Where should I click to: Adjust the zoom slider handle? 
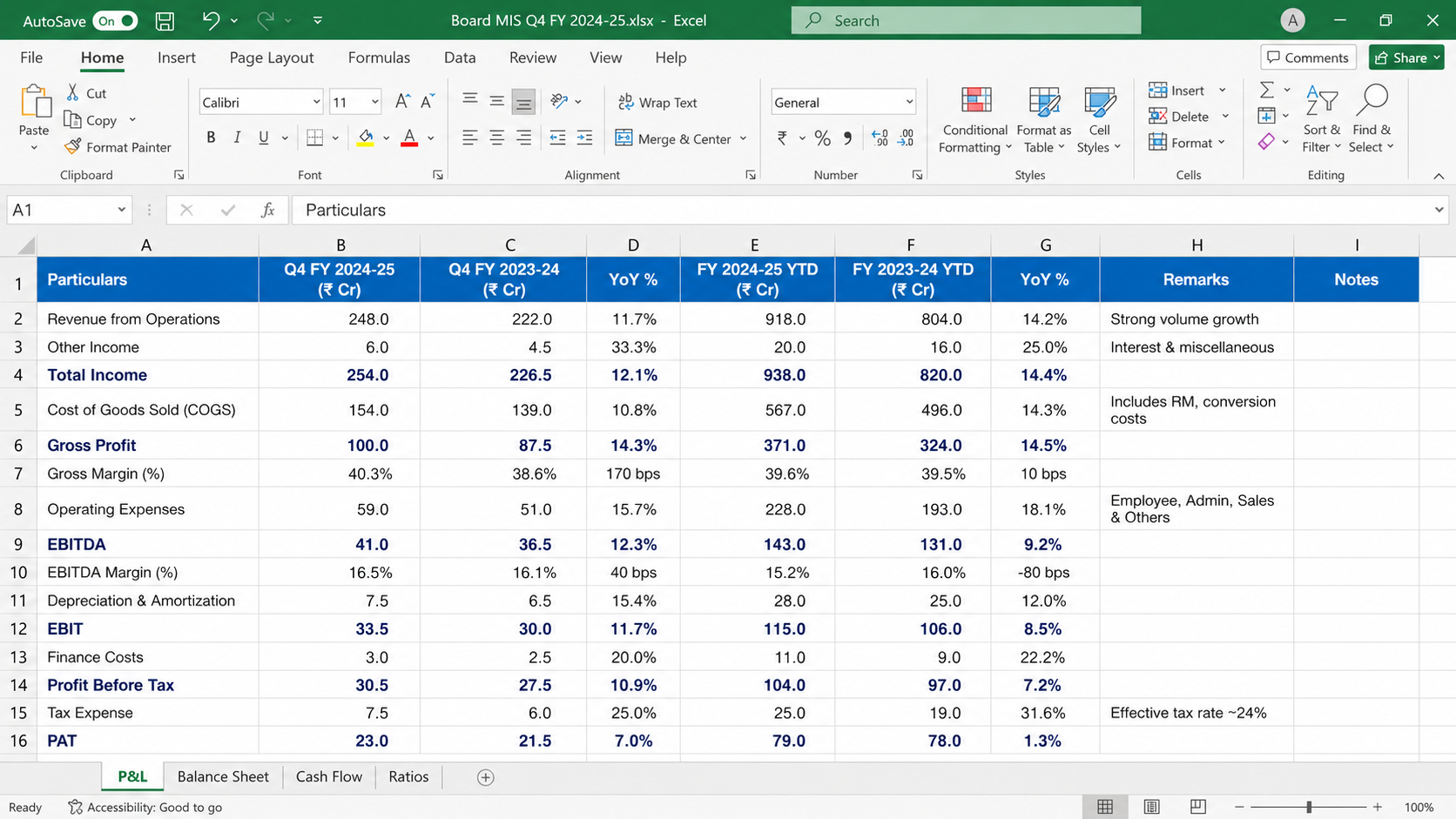[1309, 807]
